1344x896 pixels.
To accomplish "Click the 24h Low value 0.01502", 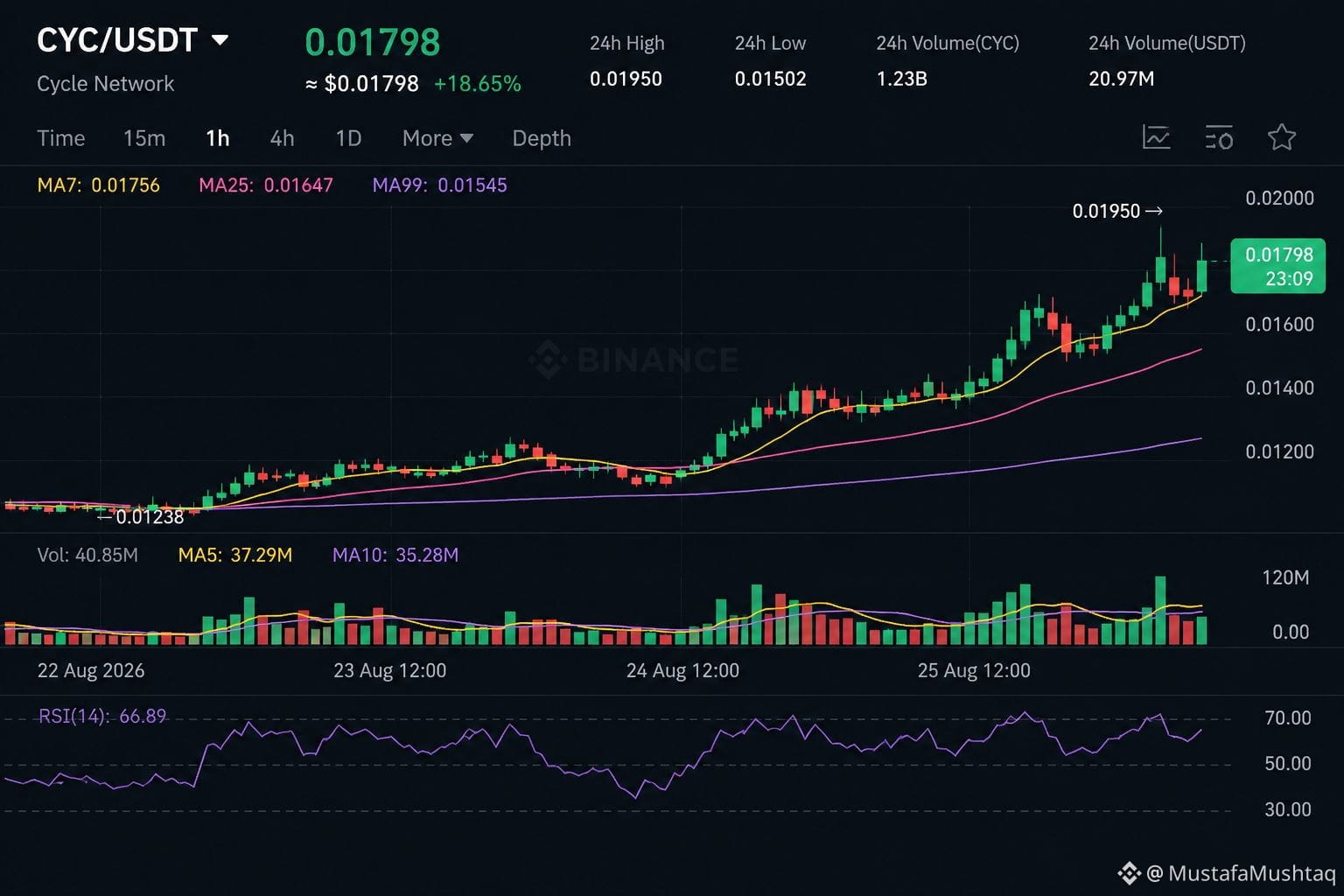I will point(770,79).
